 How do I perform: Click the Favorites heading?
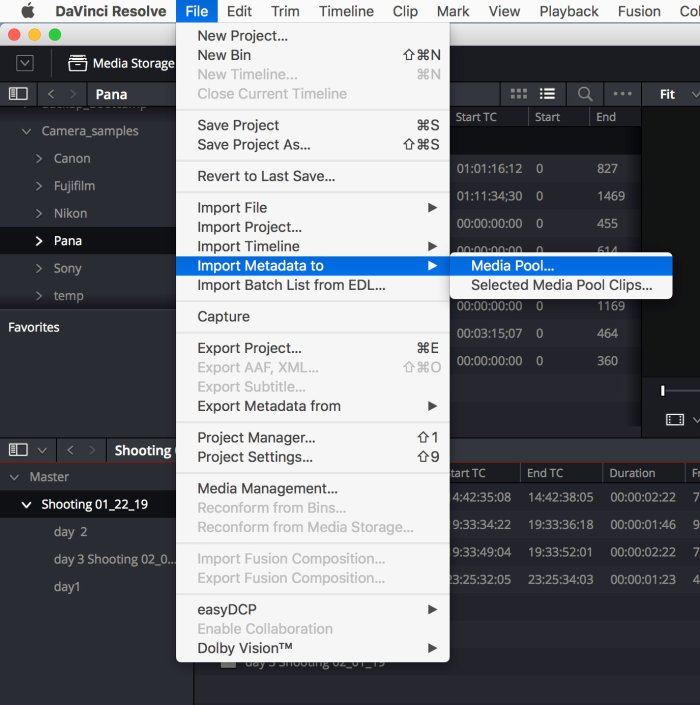pos(34,327)
